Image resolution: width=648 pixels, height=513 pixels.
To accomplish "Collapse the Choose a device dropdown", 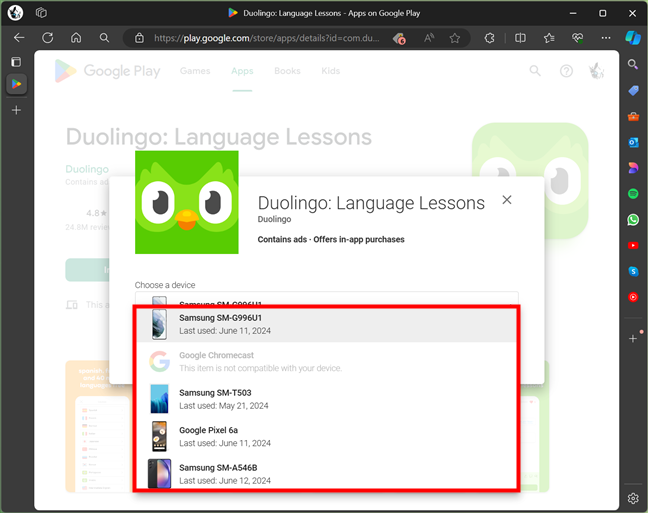I will pos(326,299).
